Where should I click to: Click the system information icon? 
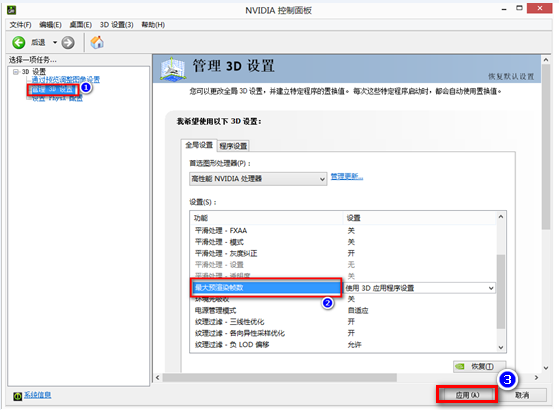pos(17,396)
